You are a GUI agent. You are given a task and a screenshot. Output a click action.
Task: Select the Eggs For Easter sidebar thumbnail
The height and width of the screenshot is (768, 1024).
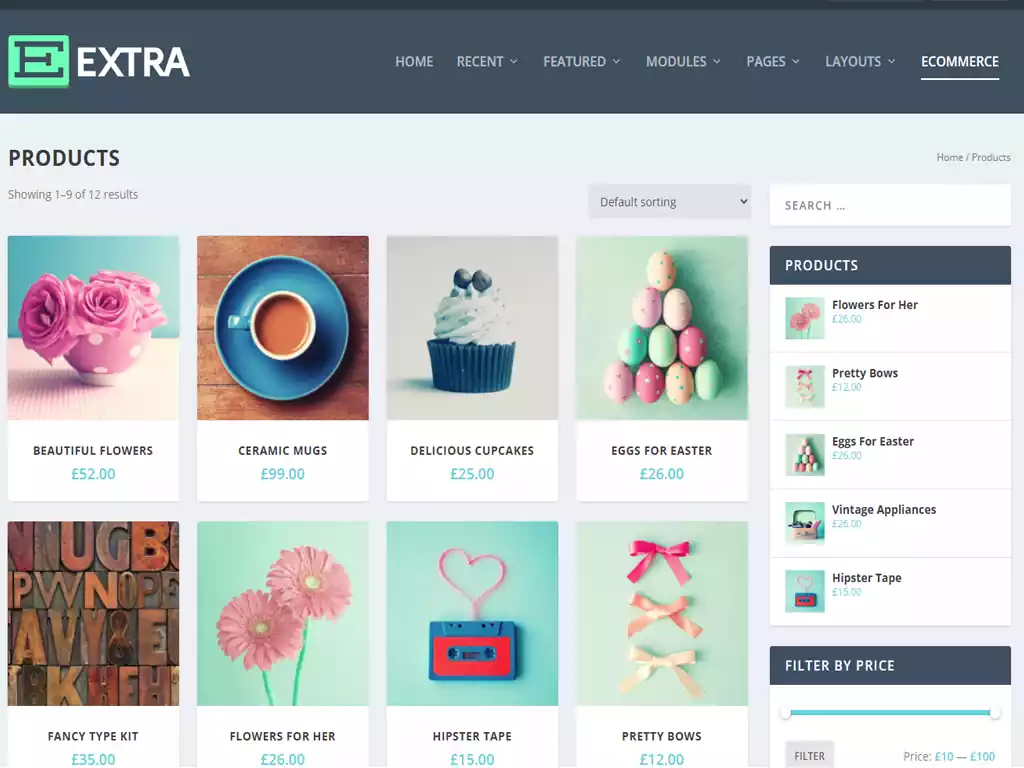805,454
